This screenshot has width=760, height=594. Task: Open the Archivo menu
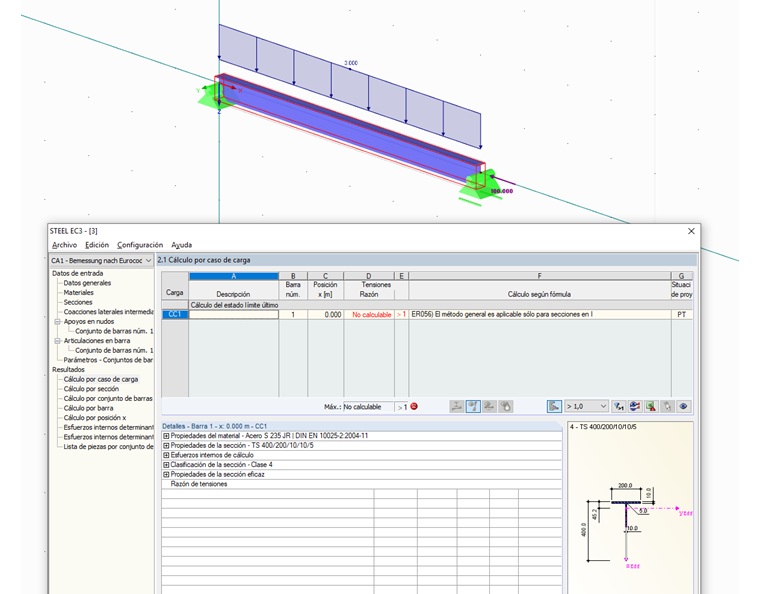pos(64,245)
